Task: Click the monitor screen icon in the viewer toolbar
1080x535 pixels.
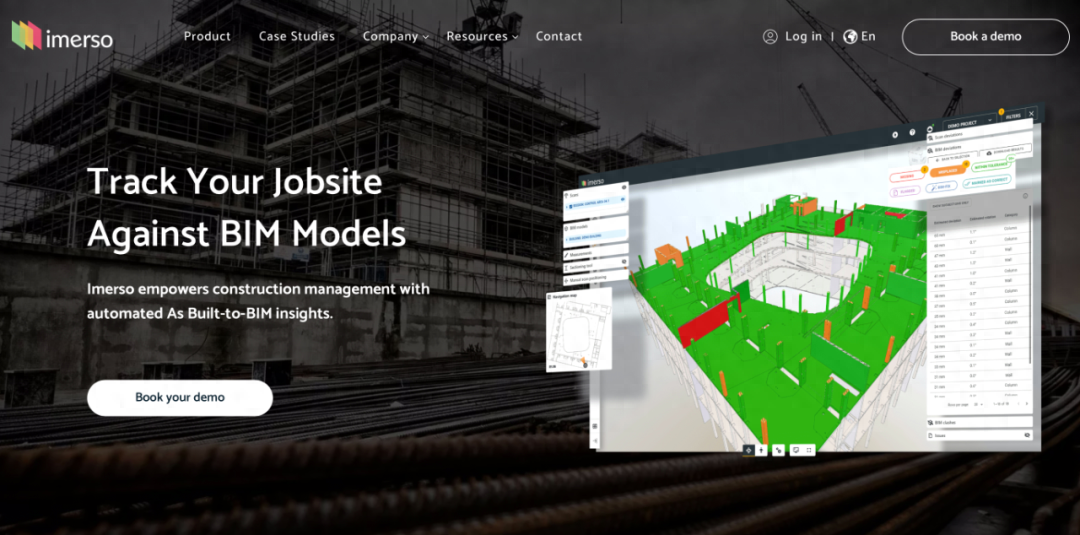Action: point(796,450)
